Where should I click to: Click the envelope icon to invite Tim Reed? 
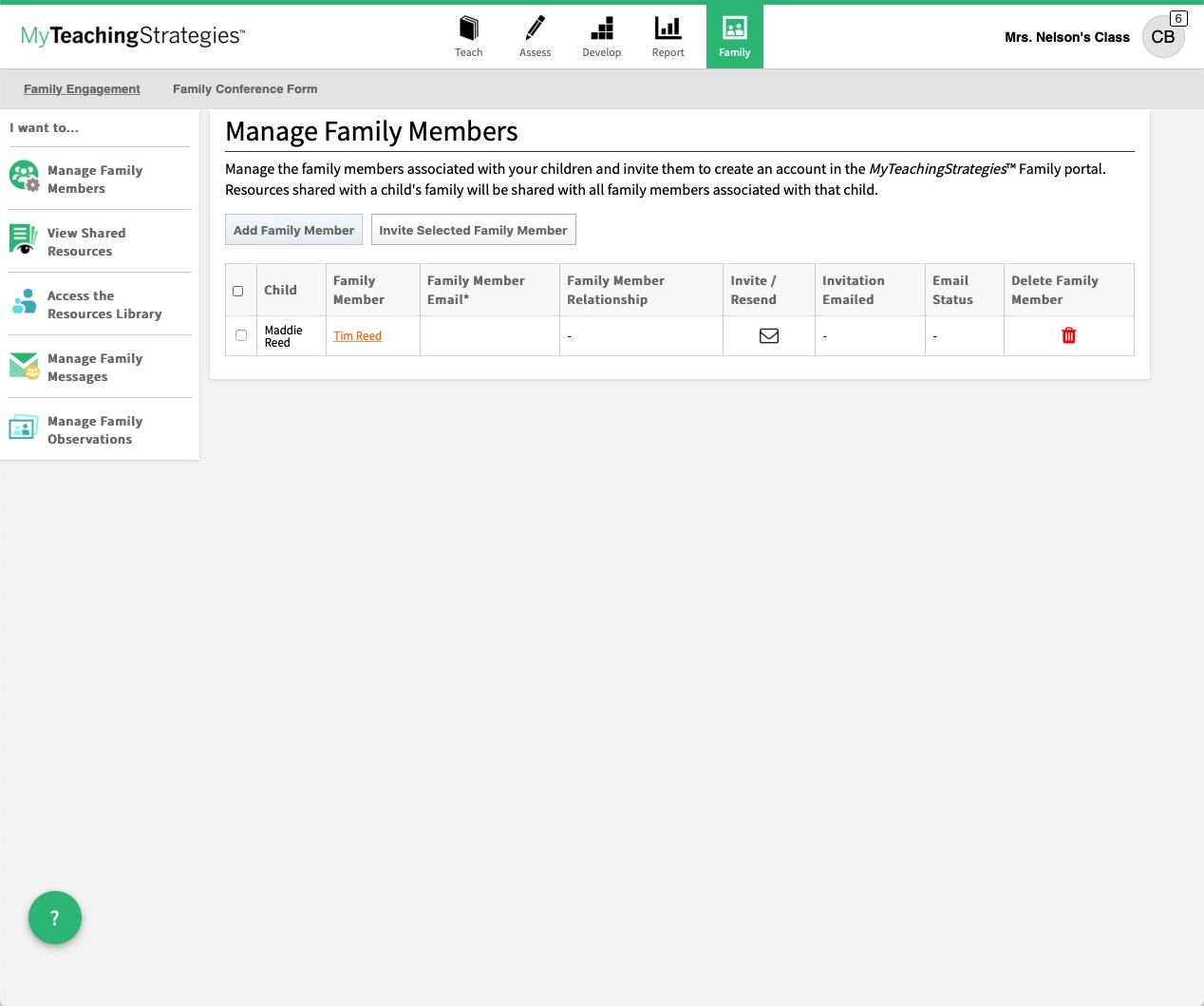[768, 335]
